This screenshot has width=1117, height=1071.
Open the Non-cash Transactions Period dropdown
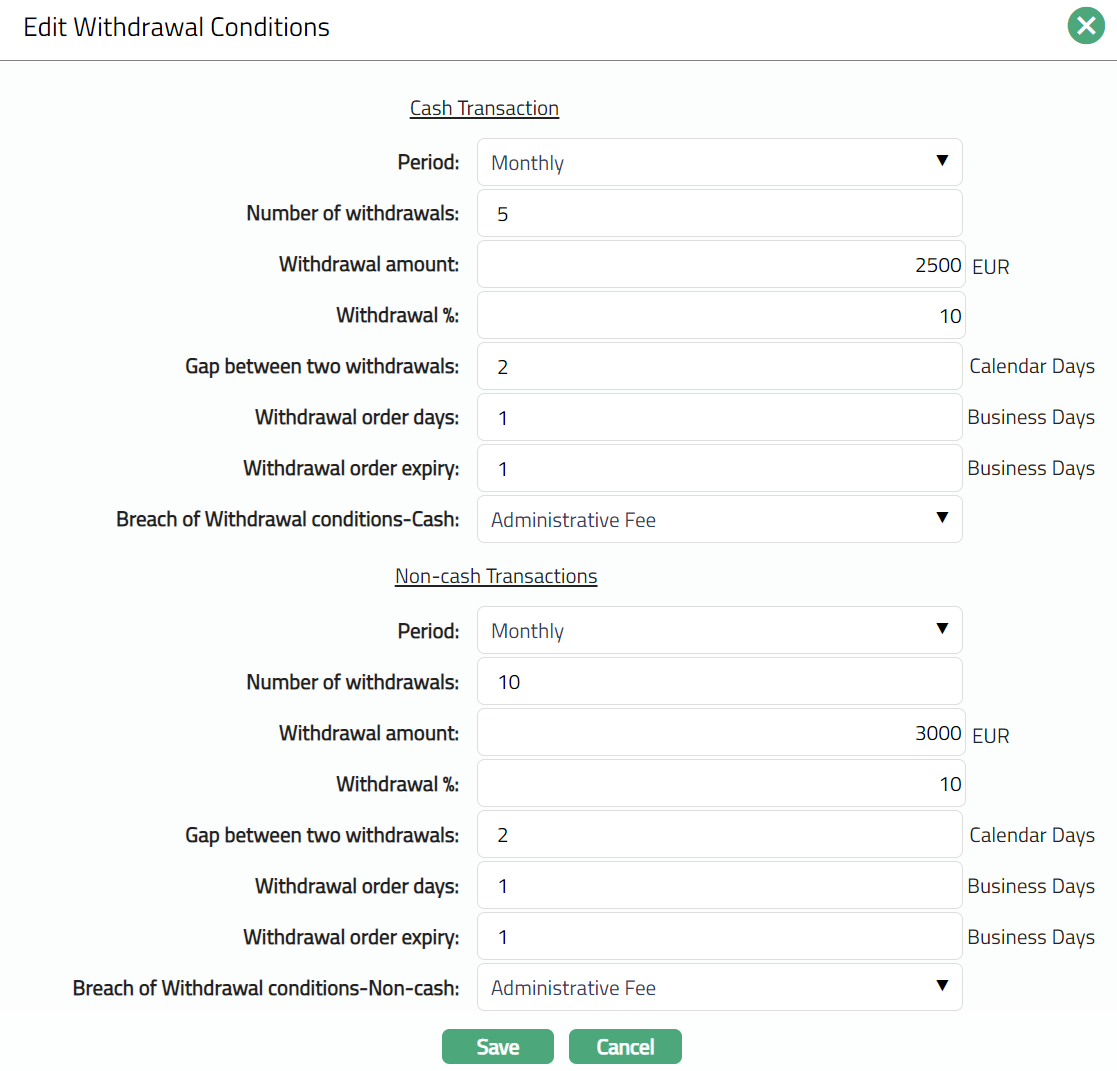pyautogui.click(x=719, y=630)
